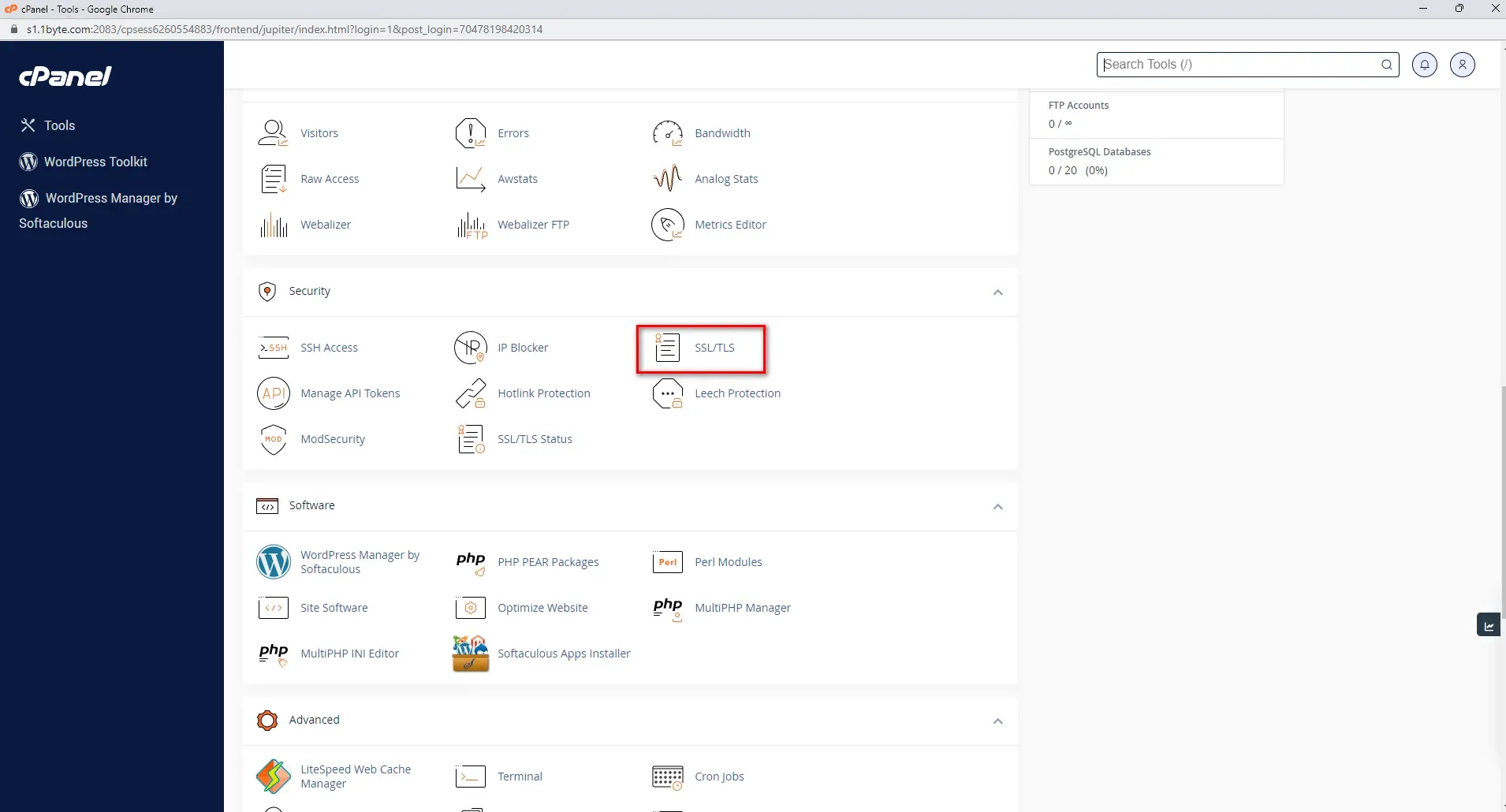Collapse the Software section chevron

click(x=998, y=507)
